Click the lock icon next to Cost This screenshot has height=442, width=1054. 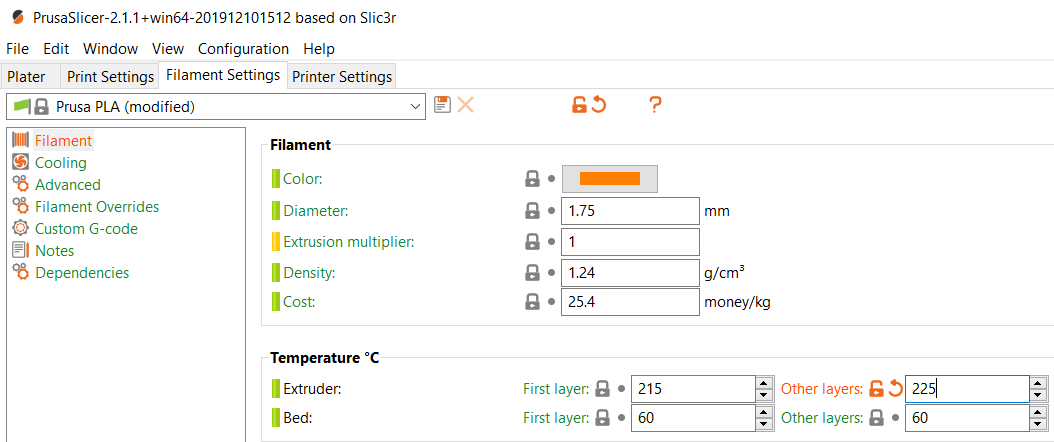pyautogui.click(x=532, y=302)
